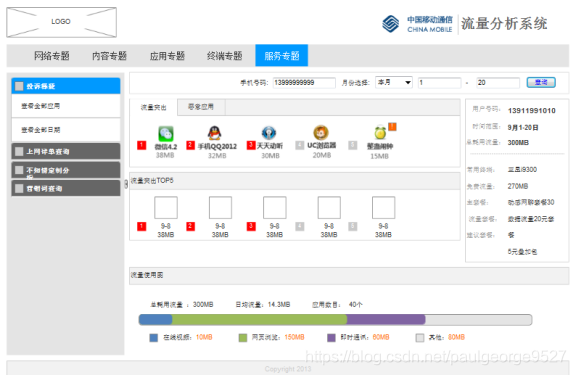Click the WeChat 4.2 app icon
This screenshot has width=576, height=375.
(166, 134)
